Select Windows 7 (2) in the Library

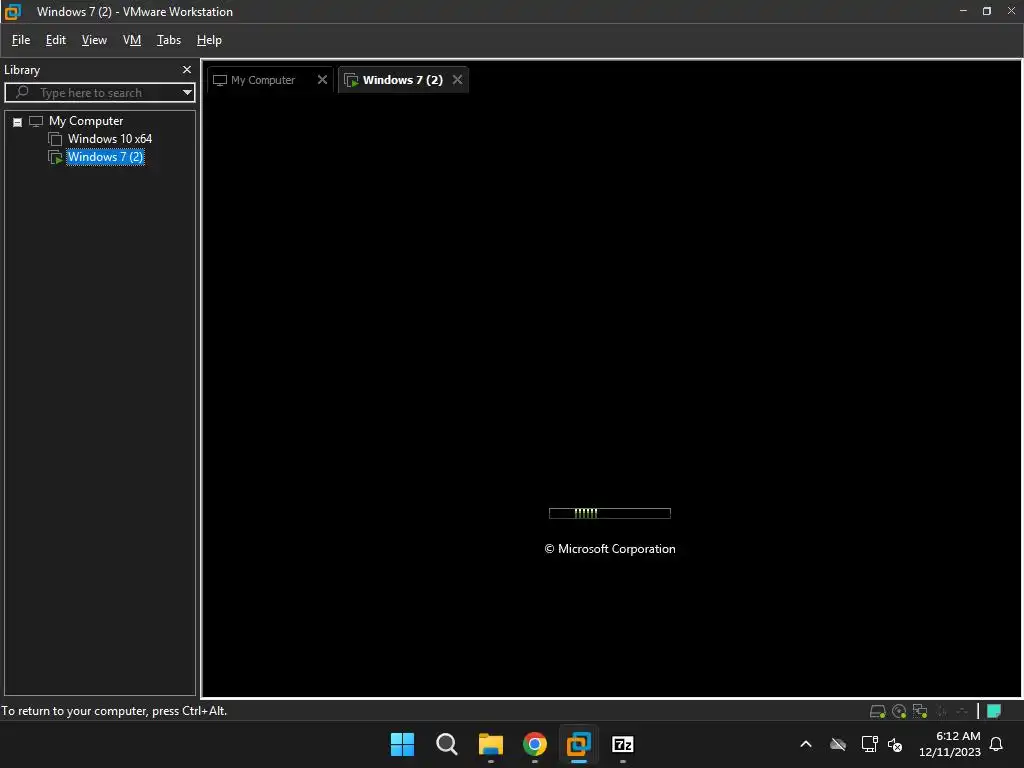pyautogui.click(x=105, y=157)
